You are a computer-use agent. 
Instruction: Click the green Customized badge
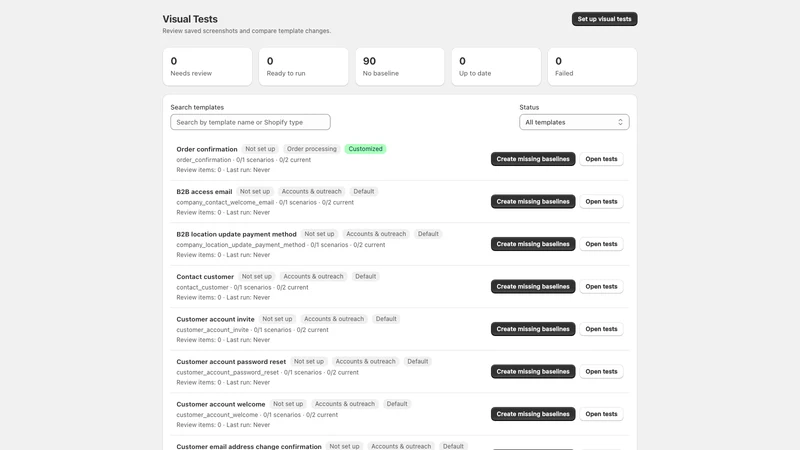[365, 149]
